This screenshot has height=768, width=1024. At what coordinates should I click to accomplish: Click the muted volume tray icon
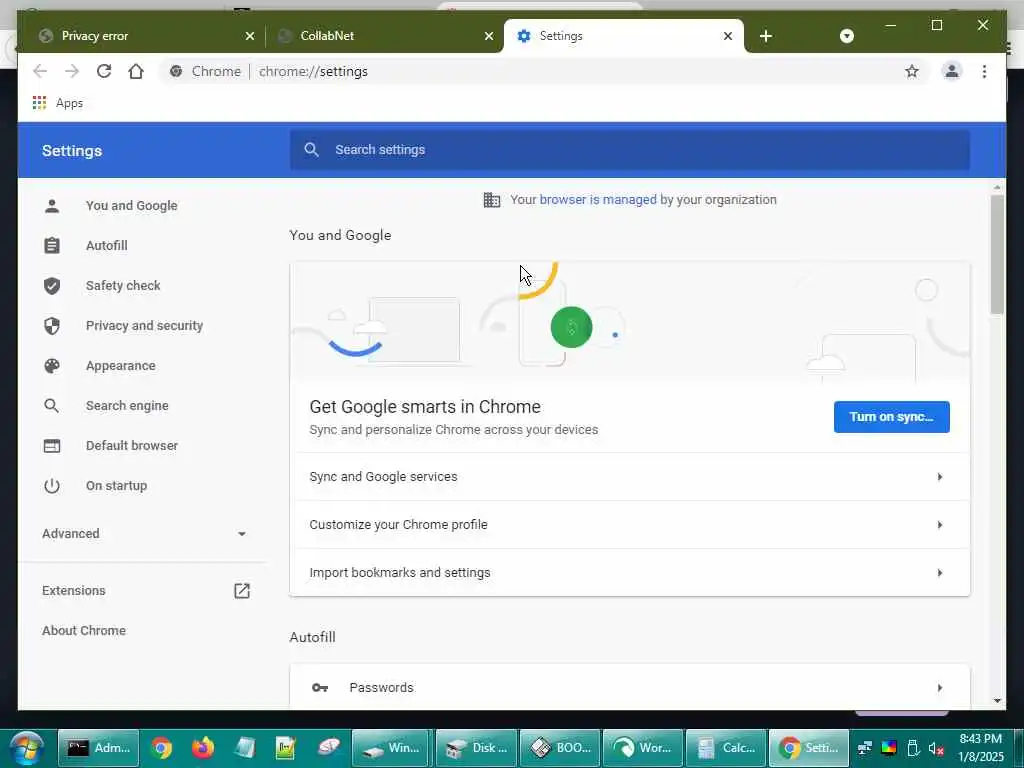(x=936, y=748)
